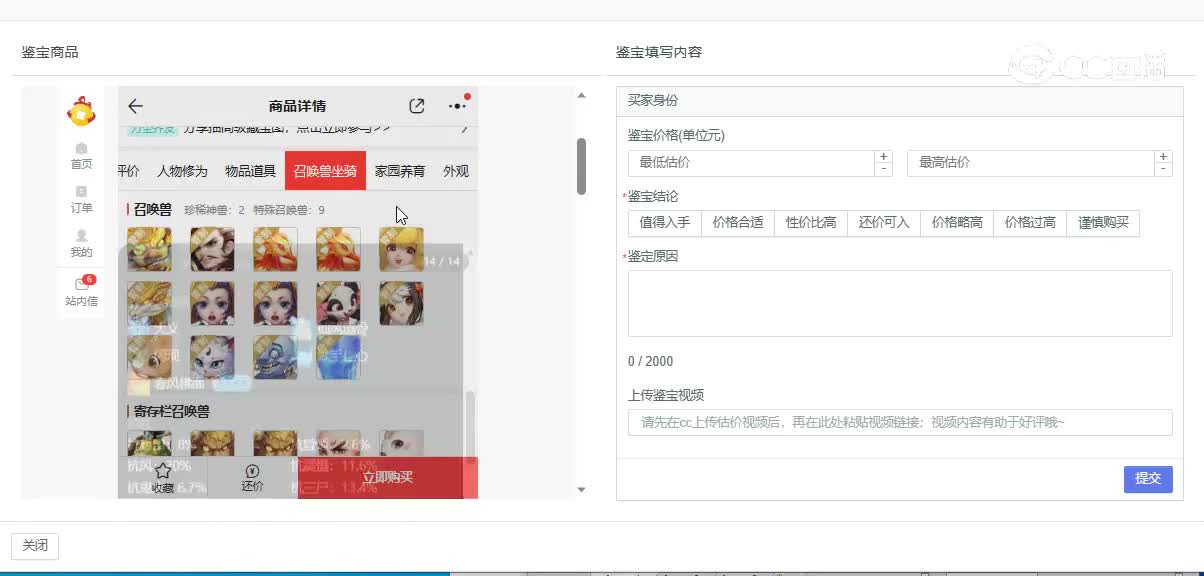Image resolution: width=1204 pixels, height=576 pixels.
Task: Click the back arrow on 商品详情
Action: click(x=135, y=106)
